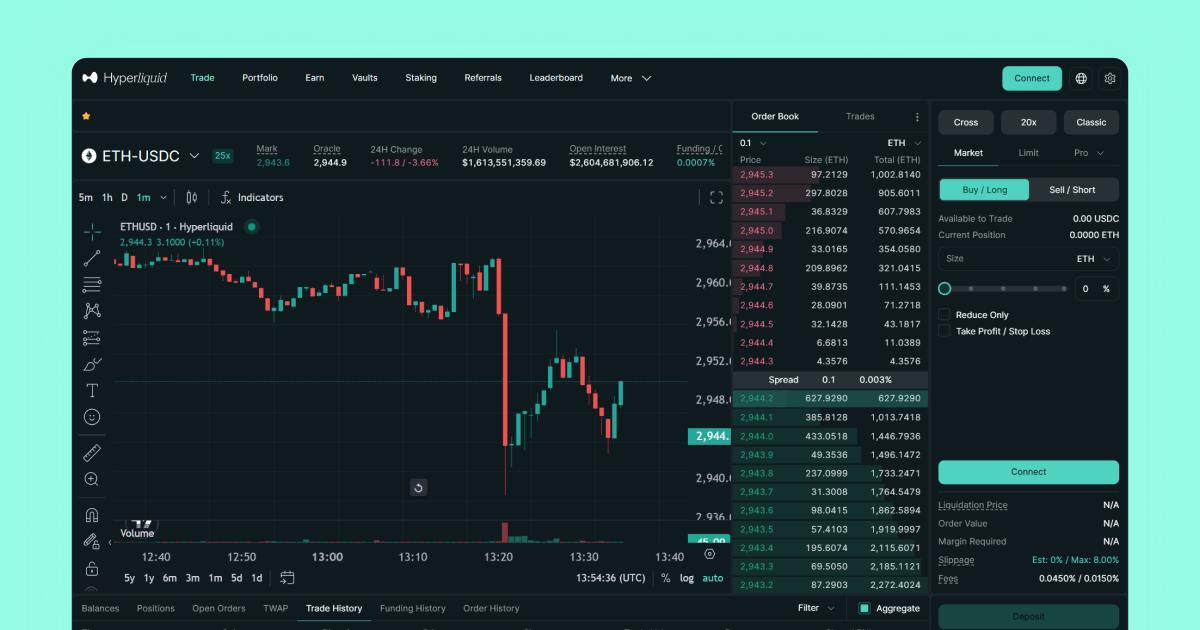Collapse the Volume indicator pane arrow
This screenshot has height=630, width=1200.
[x=109, y=542]
